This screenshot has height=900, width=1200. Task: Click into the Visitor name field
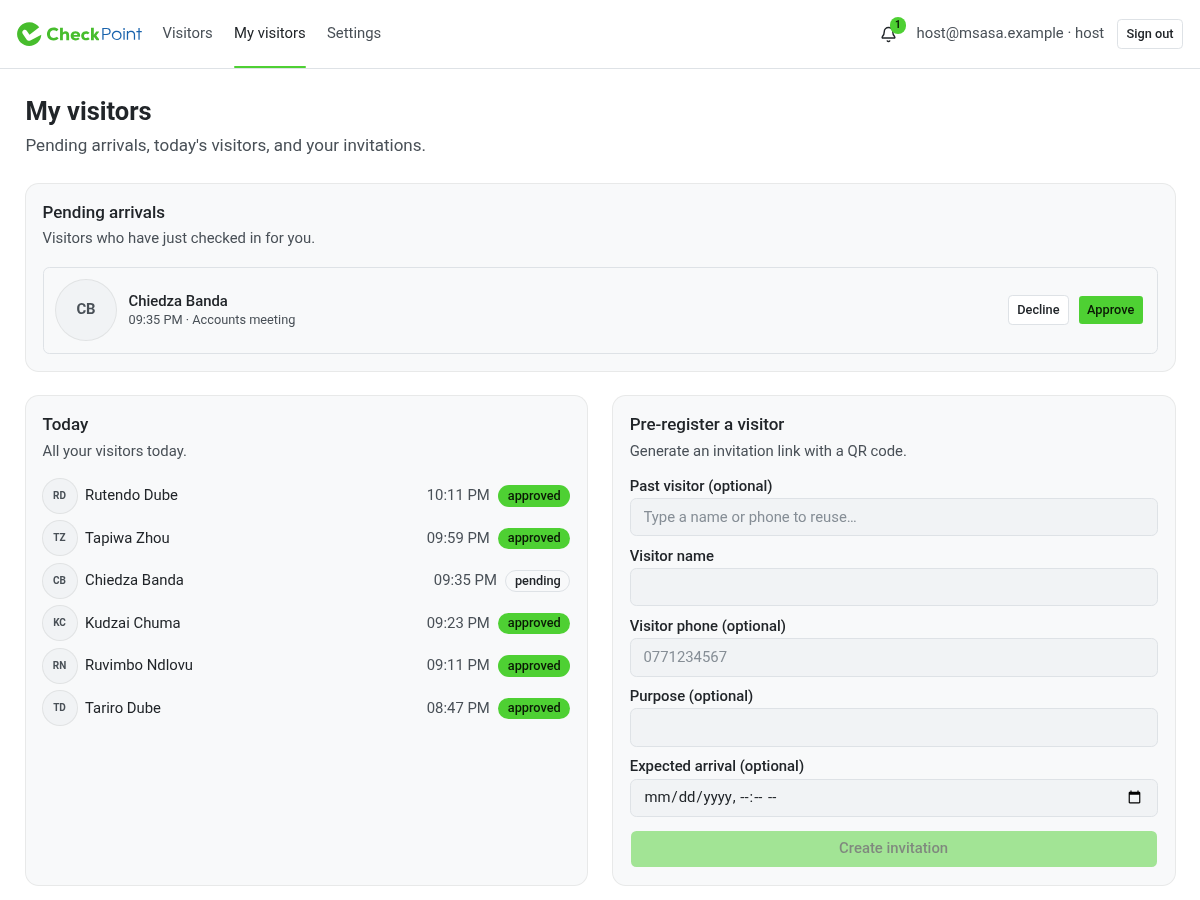coord(894,587)
